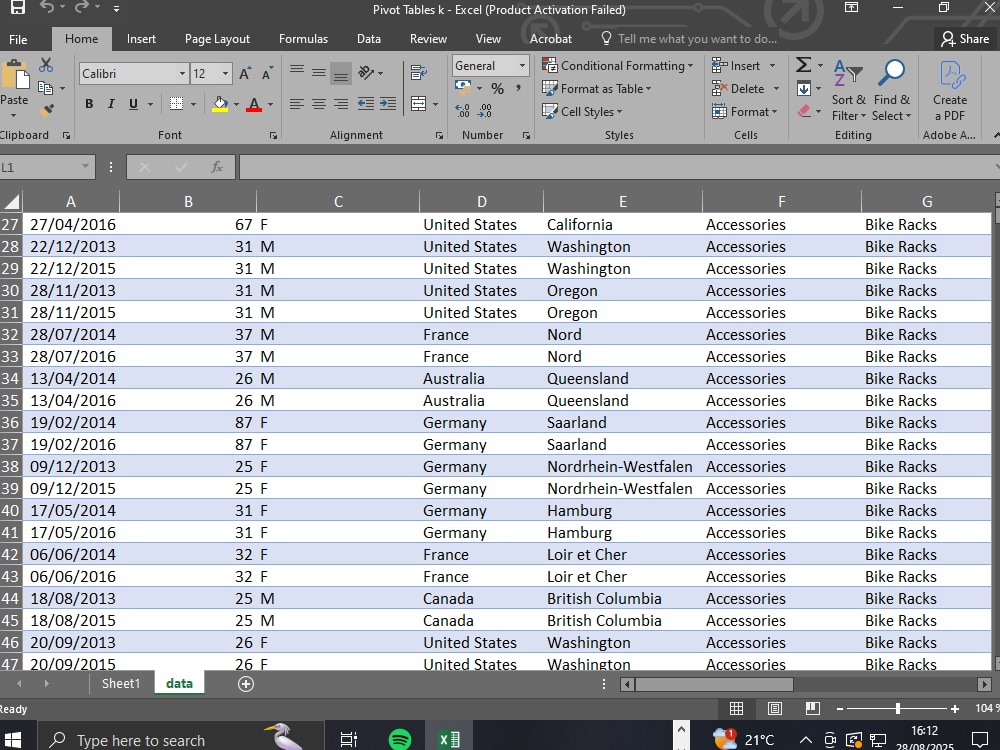Switch to the Page Layout tab

click(x=217, y=39)
